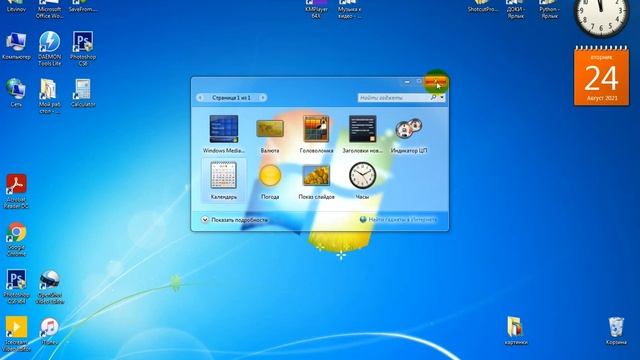Select the Заголовки новостей gadget

tap(362, 134)
